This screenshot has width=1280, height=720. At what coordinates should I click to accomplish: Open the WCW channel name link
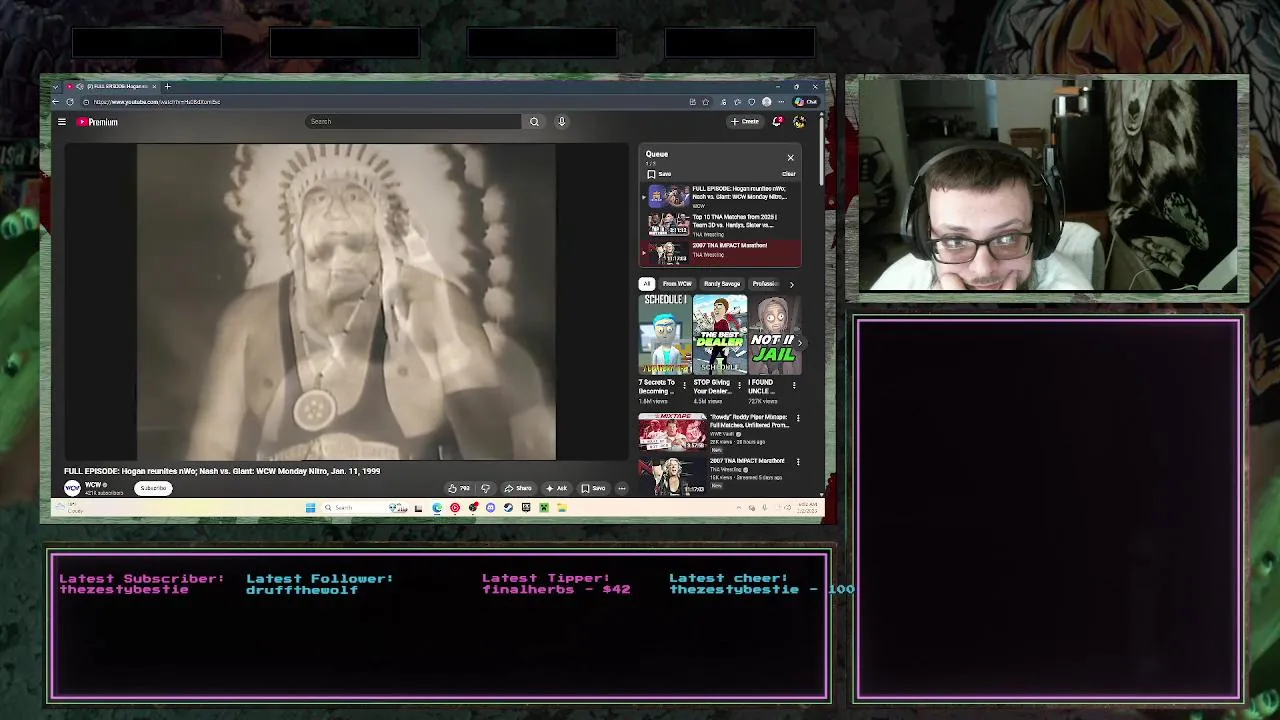click(93, 485)
